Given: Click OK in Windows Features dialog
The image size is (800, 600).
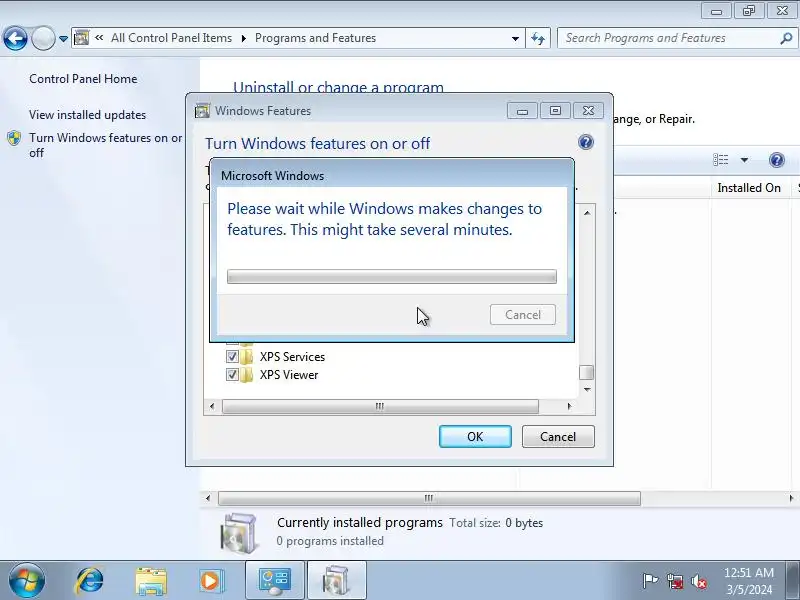Looking at the screenshot, I should (x=475, y=437).
